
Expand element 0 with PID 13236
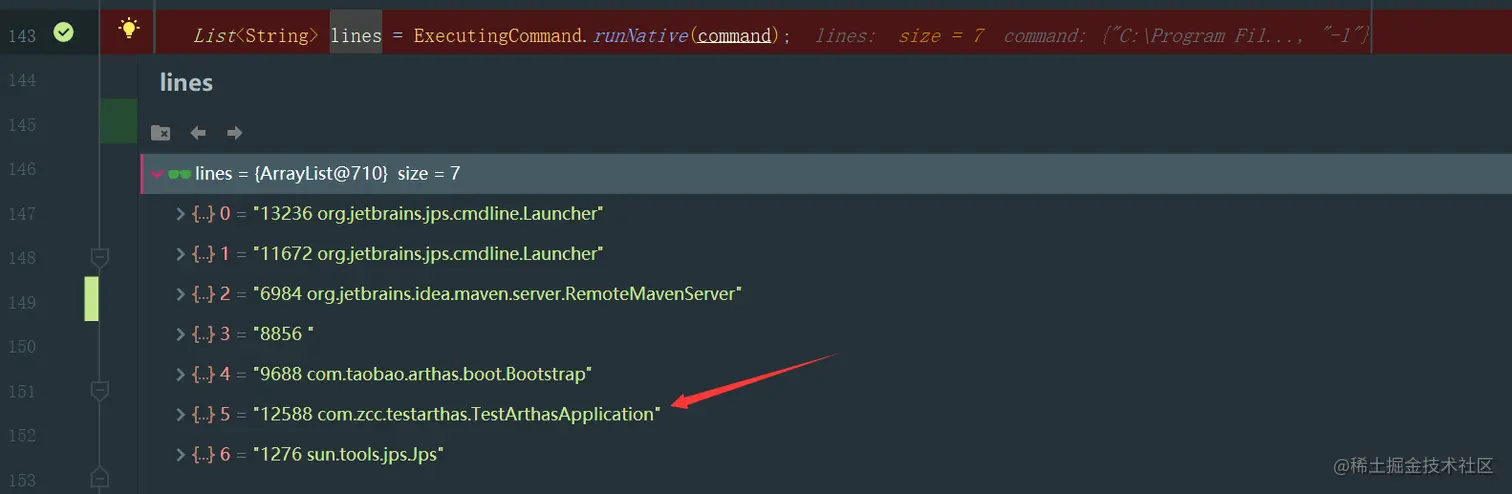pyautogui.click(x=180, y=214)
